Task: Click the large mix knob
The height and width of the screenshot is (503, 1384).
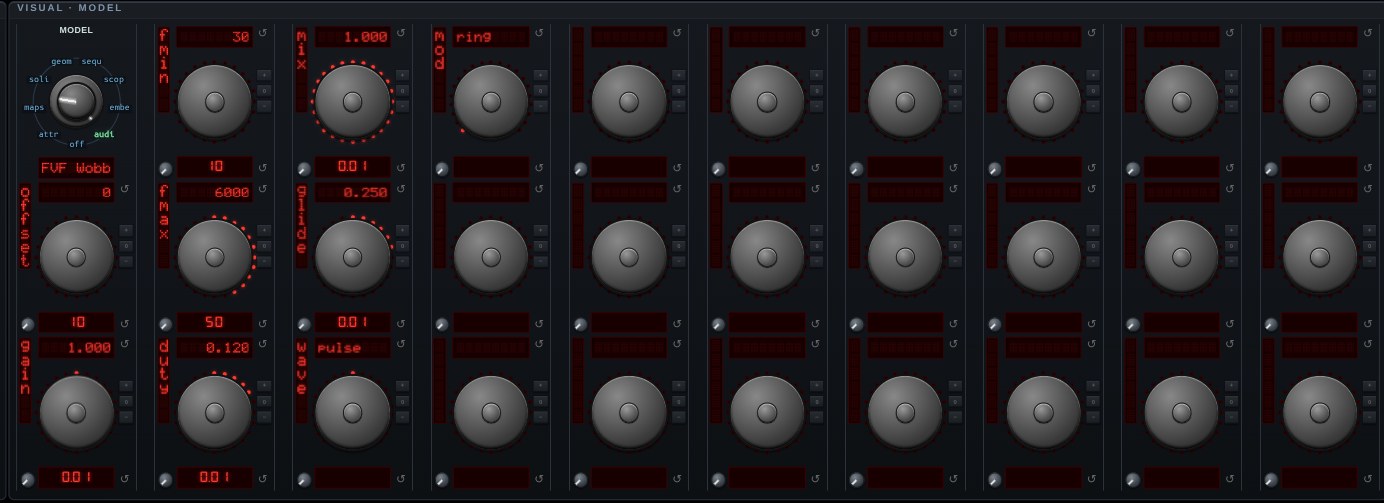Action: coord(352,101)
